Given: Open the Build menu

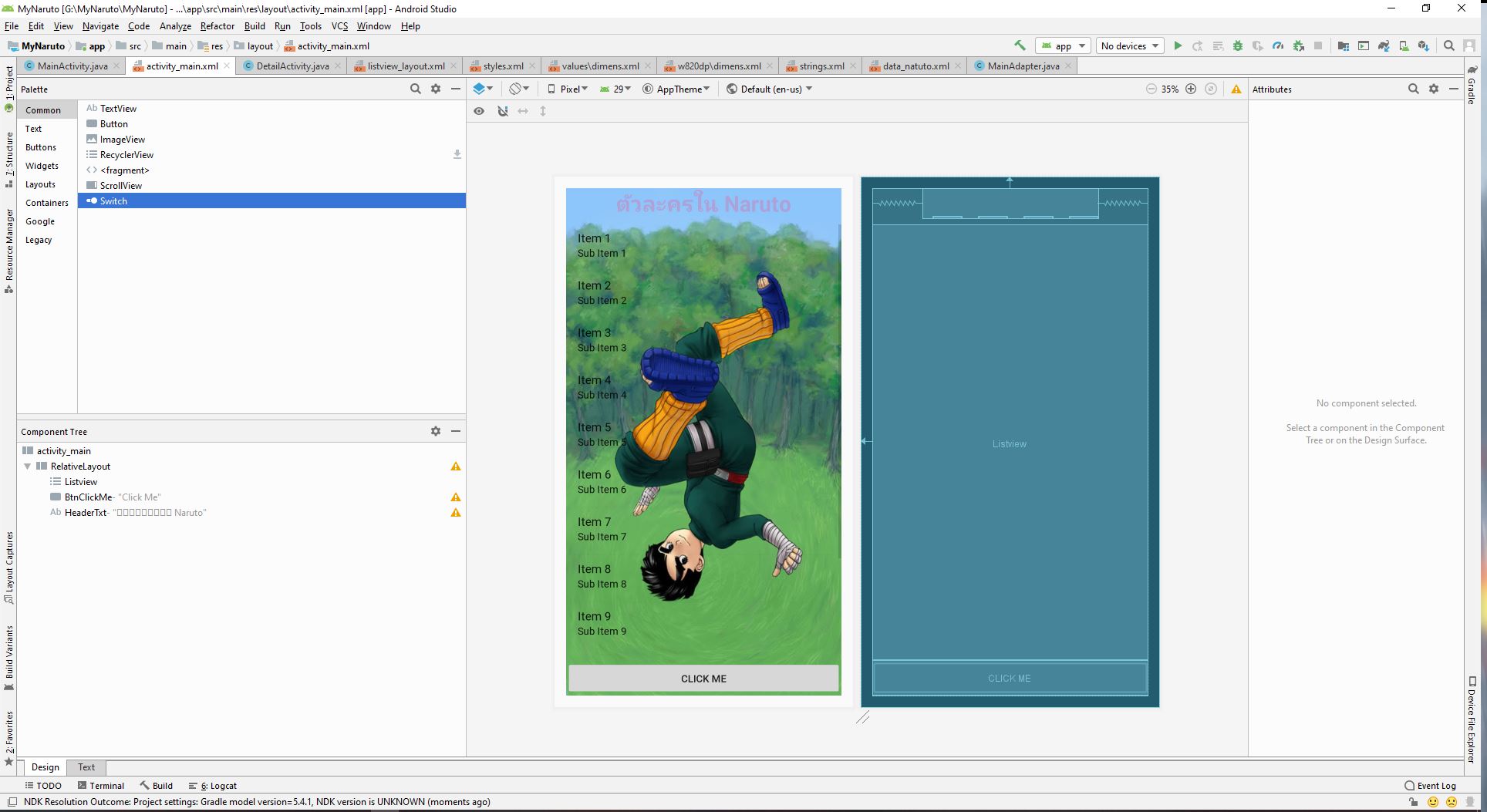Looking at the screenshot, I should (x=255, y=25).
